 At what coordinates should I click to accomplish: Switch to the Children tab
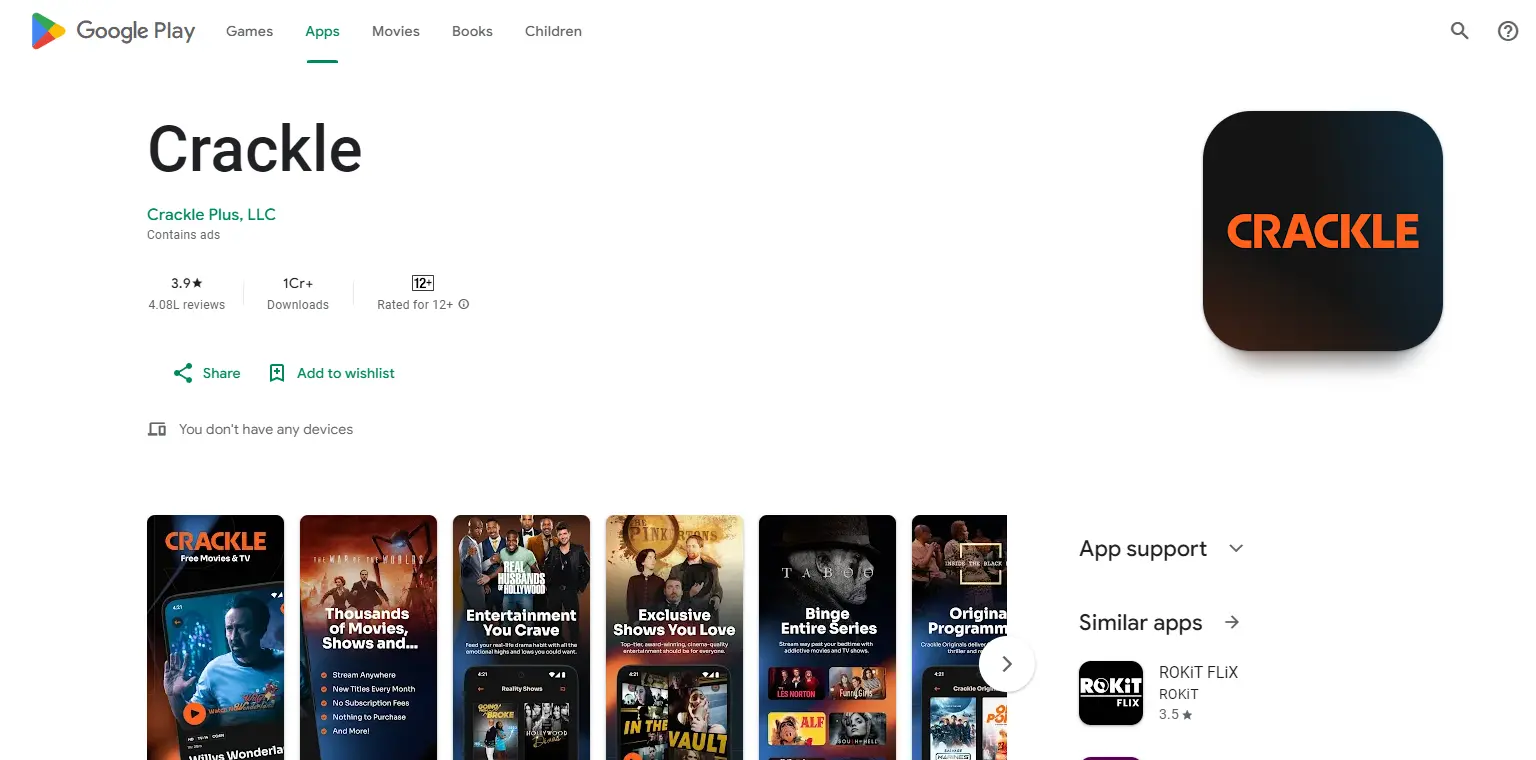coord(553,31)
